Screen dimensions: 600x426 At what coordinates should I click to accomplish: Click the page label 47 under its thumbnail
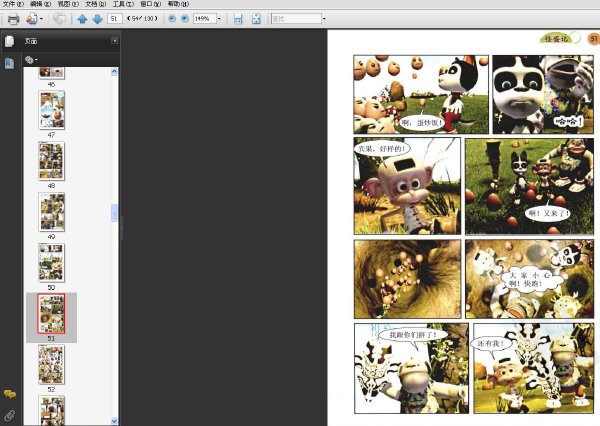point(51,135)
